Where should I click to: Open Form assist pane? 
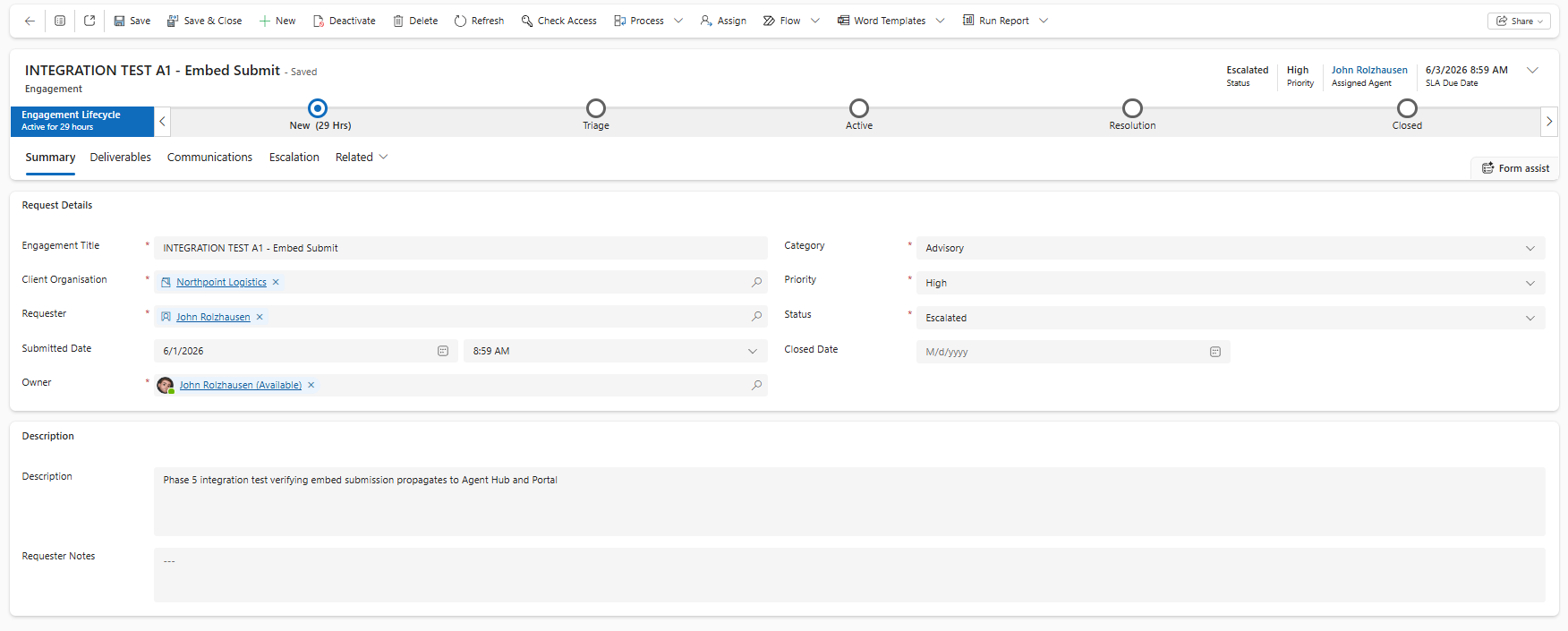tap(1515, 168)
